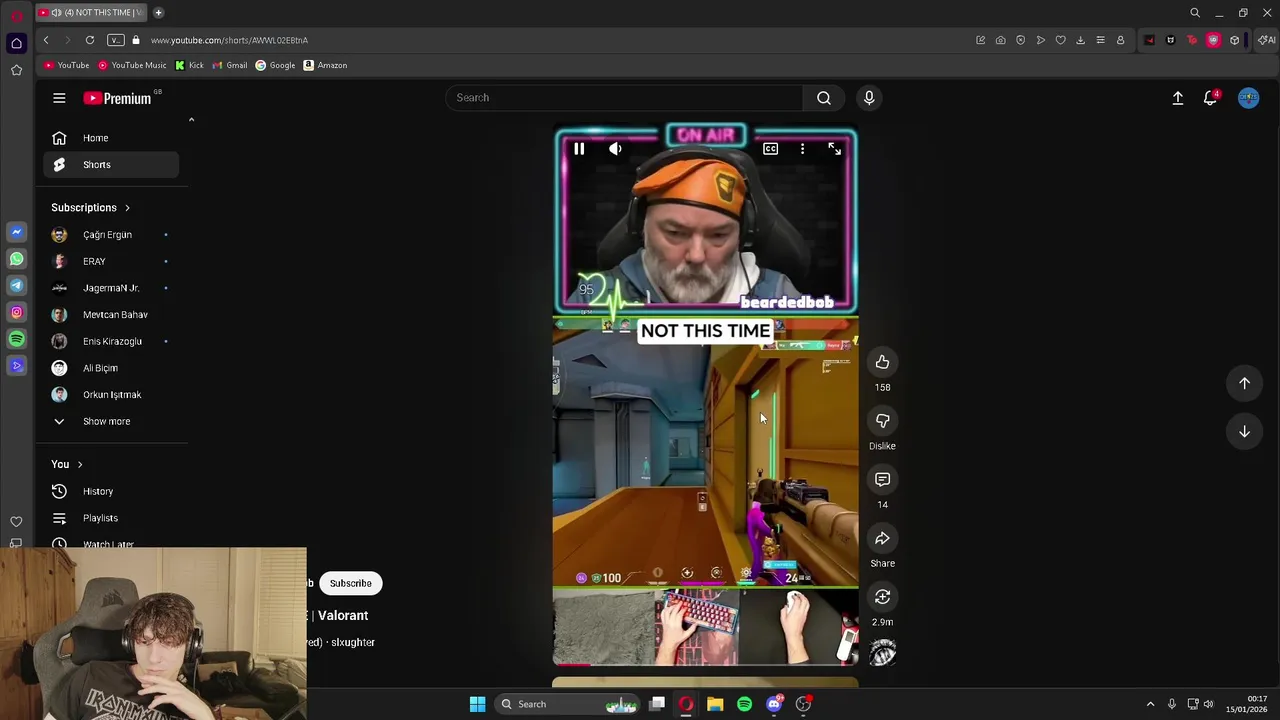Open the Create upload icon
Screen dimensions: 1280x720
tap(1178, 98)
